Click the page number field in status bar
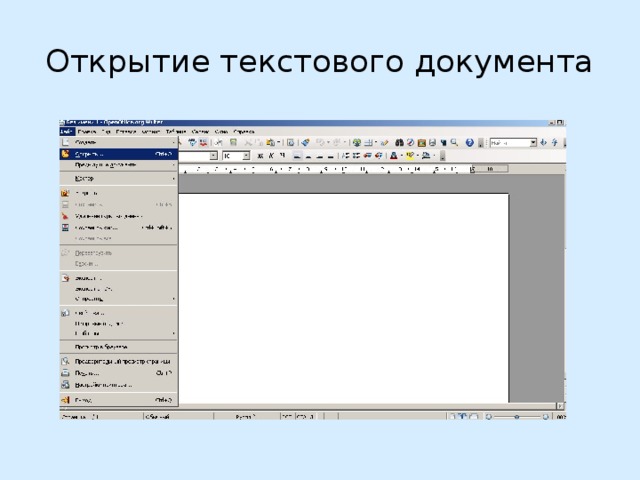 click(101, 417)
